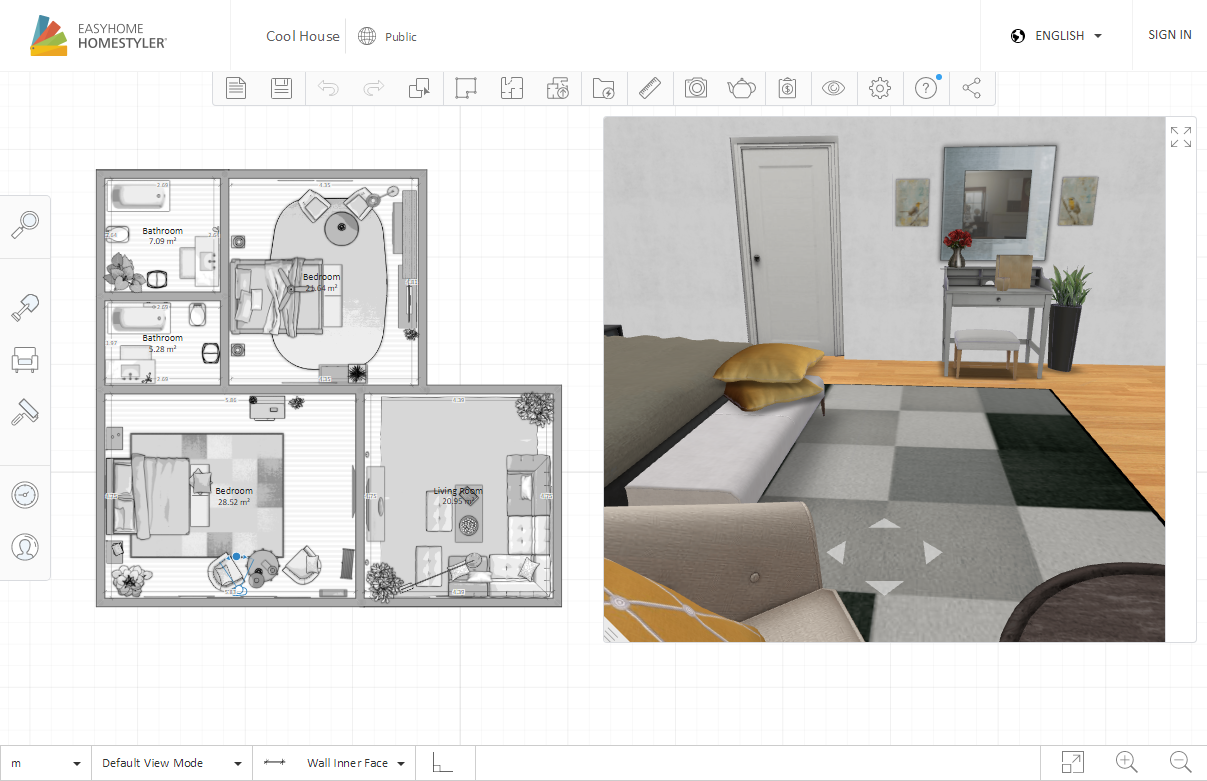This screenshot has height=781, width=1207.
Task: Open the folder with lightning icon
Action: (604, 88)
